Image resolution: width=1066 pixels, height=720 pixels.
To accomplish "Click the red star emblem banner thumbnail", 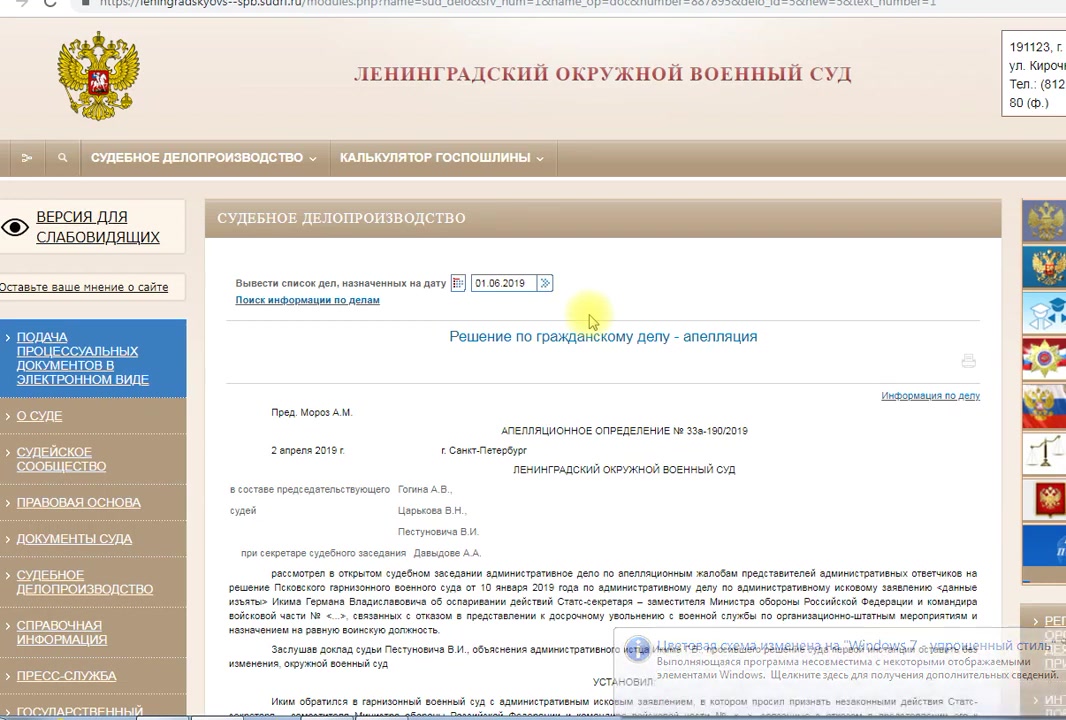I will point(1044,358).
